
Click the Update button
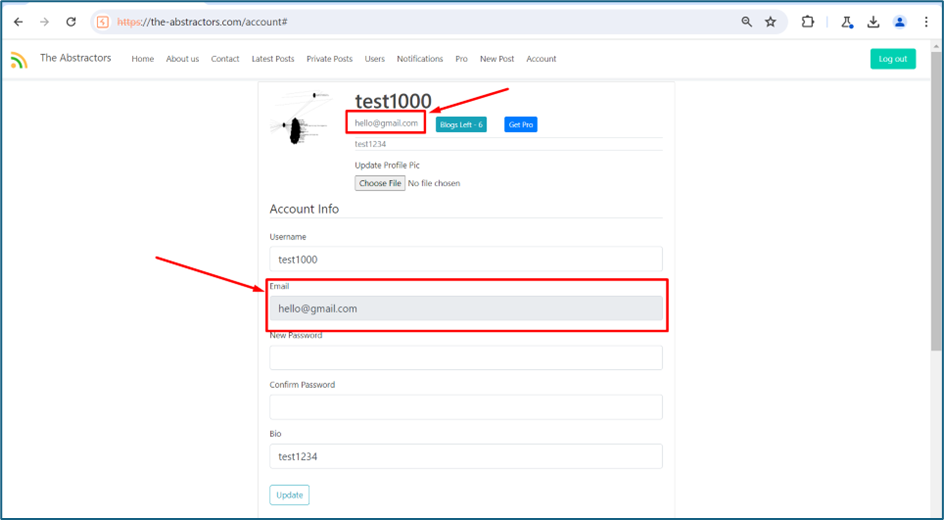click(290, 495)
